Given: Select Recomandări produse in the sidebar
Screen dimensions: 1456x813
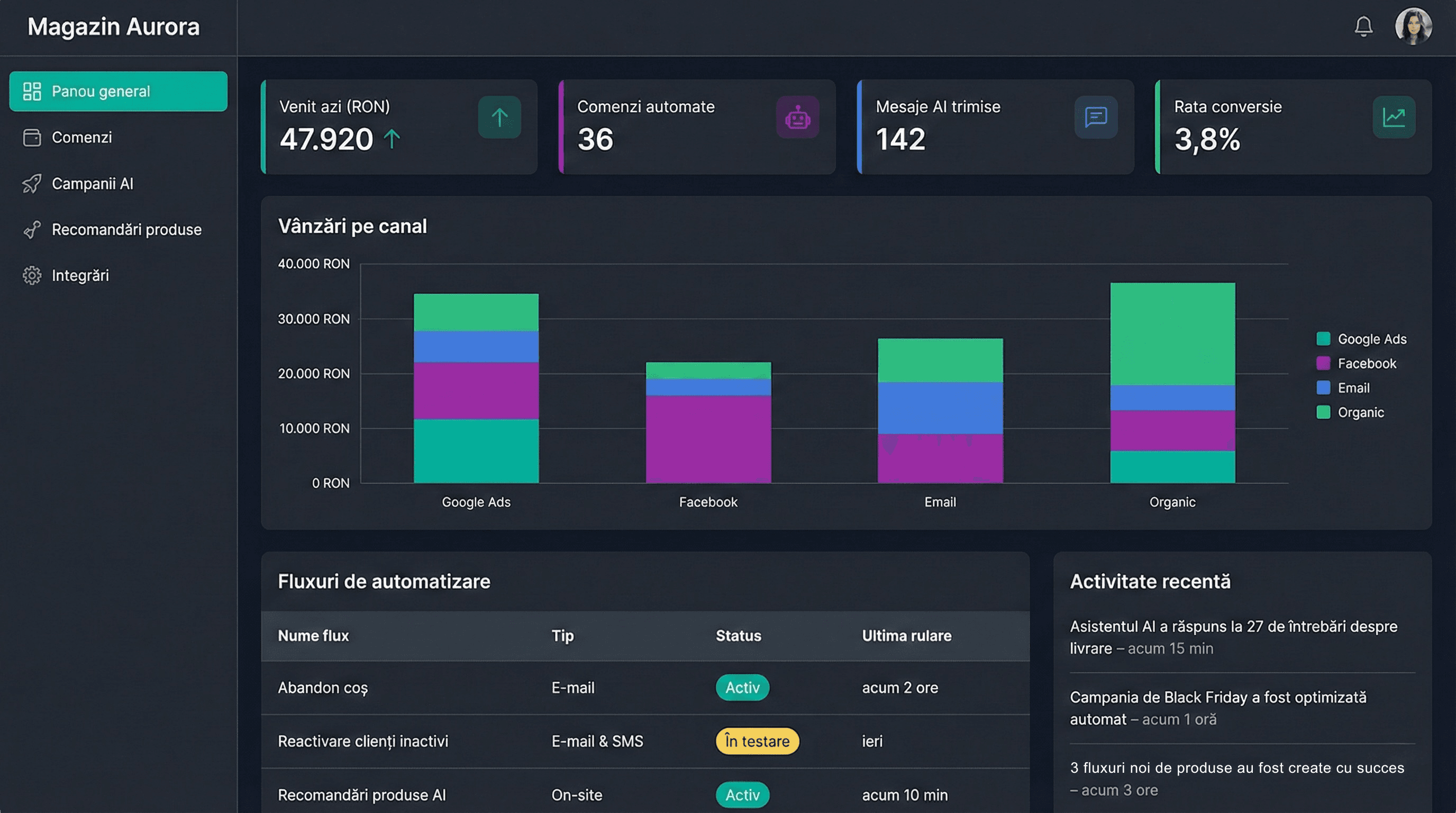Looking at the screenshot, I should point(126,230).
